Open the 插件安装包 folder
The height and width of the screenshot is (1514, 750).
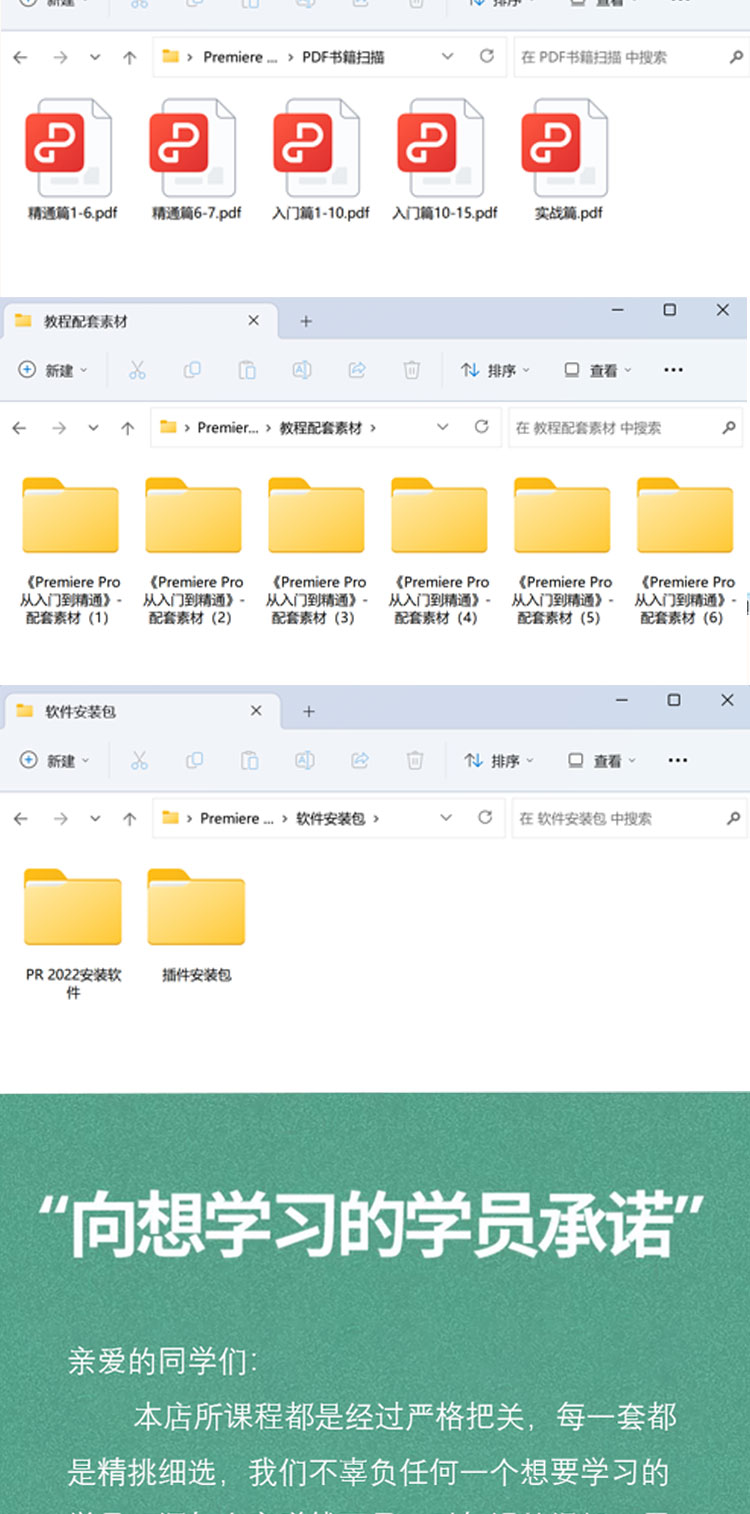tap(196, 925)
